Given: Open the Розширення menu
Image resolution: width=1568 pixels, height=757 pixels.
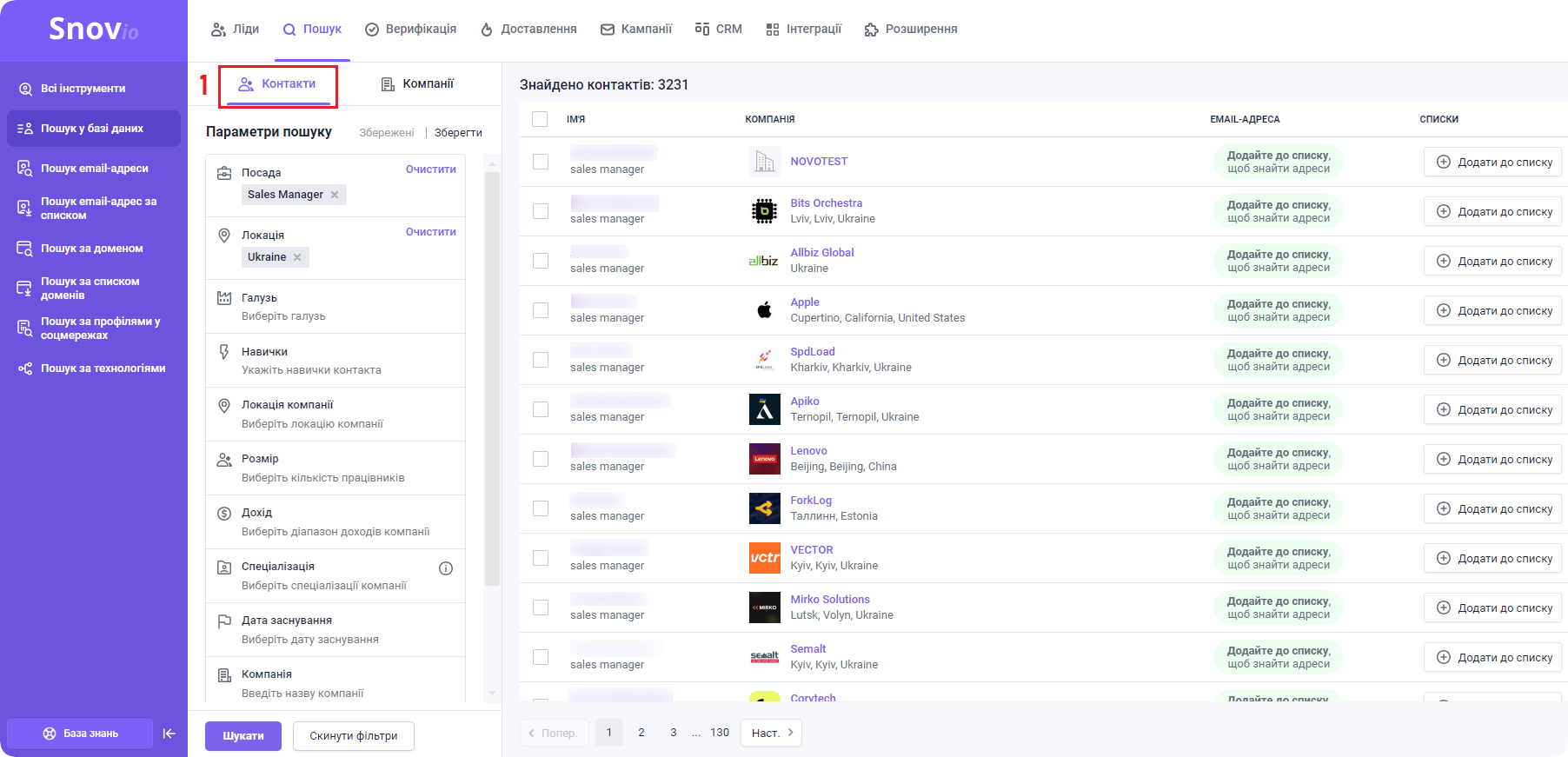Looking at the screenshot, I should click(x=911, y=30).
